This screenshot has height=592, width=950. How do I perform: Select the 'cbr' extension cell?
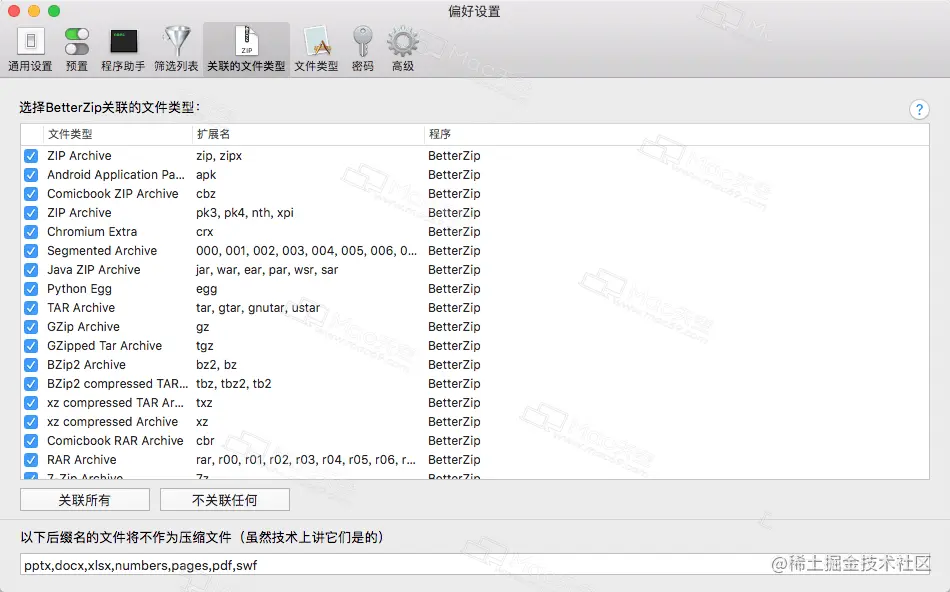click(x=205, y=441)
